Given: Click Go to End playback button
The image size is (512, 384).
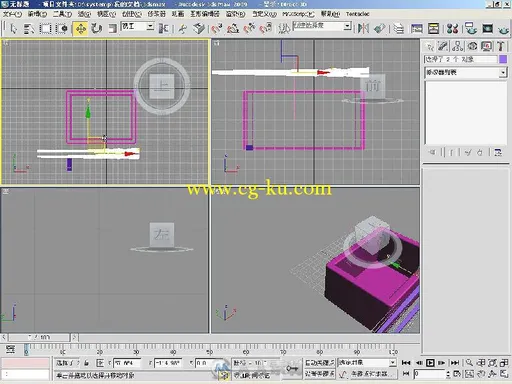Looking at the screenshot, I should [x=455, y=363].
